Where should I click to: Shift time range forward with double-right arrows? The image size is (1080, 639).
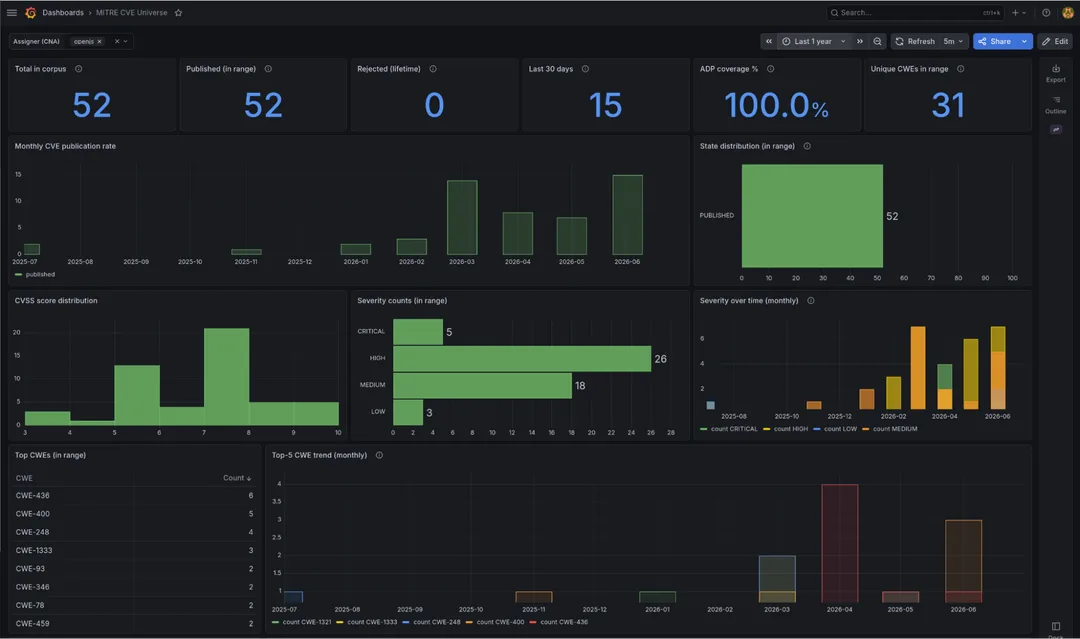[860, 41]
